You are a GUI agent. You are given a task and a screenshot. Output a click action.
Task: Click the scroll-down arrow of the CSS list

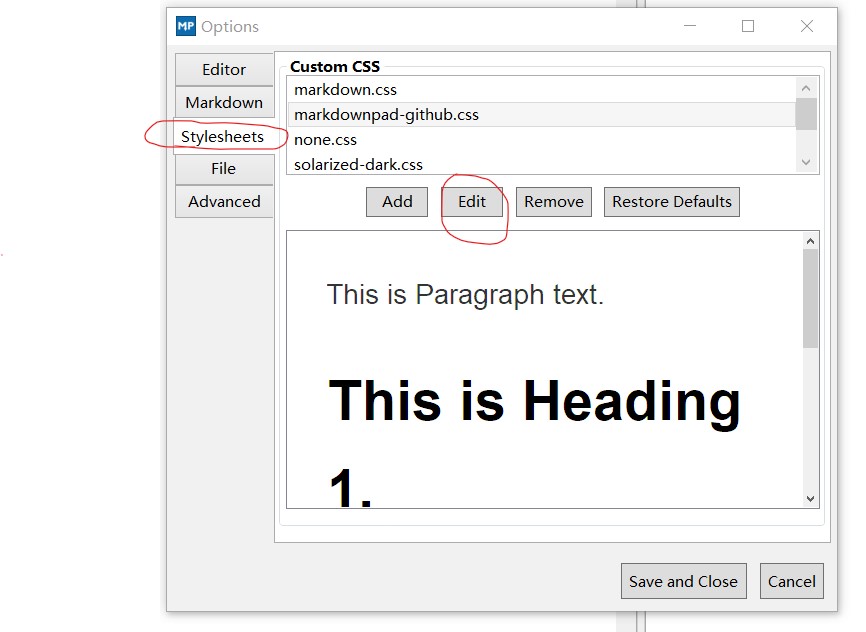tap(806, 161)
